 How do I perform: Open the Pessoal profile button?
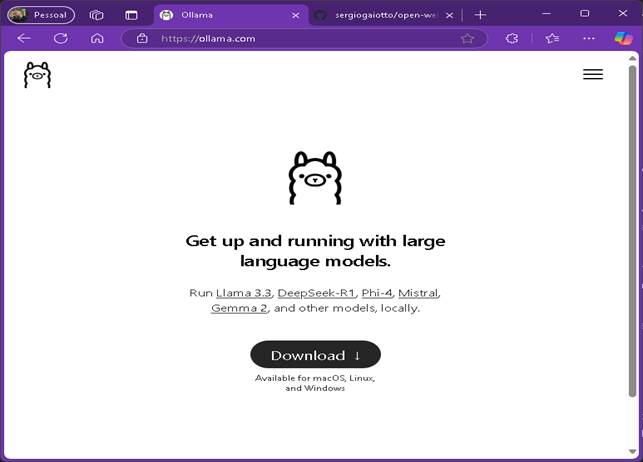tap(41, 15)
